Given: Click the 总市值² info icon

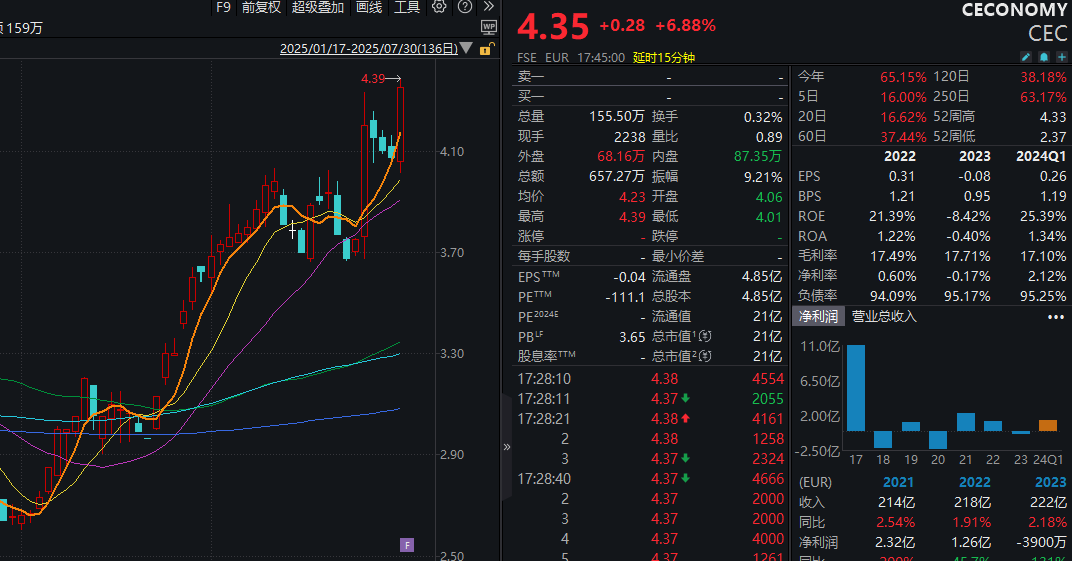Looking at the screenshot, I should pyautogui.click(x=706, y=356).
